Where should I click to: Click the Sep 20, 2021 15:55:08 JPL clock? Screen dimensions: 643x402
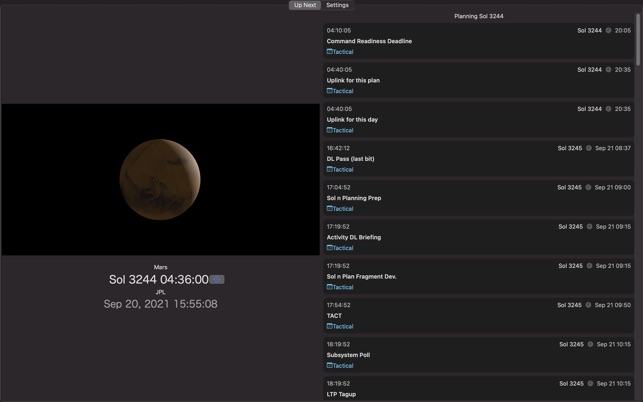coord(160,304)
